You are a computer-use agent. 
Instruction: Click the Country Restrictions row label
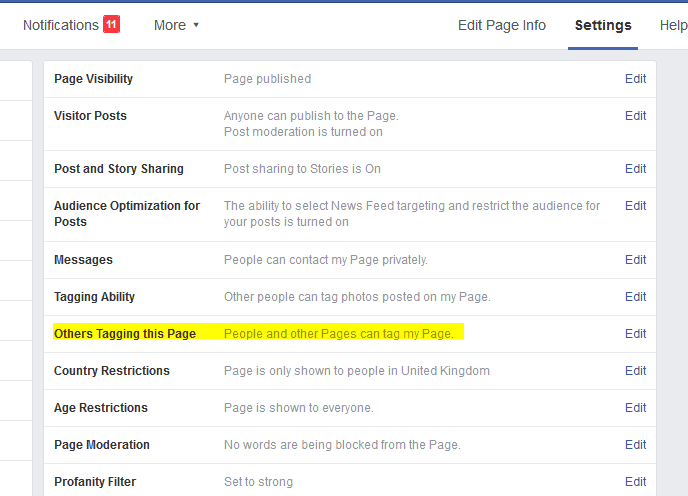pyautogui.click(x=111, y=370)
